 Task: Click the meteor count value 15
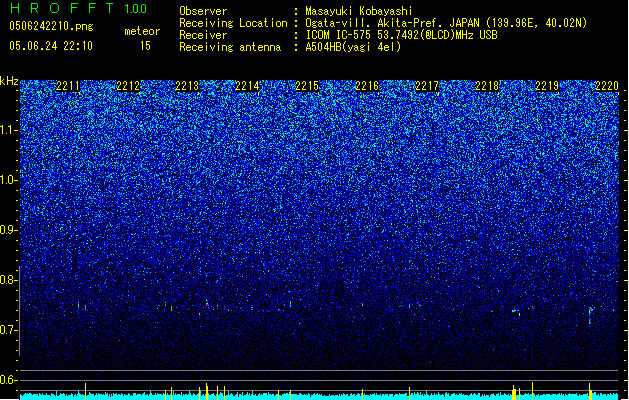coord(145,46)
